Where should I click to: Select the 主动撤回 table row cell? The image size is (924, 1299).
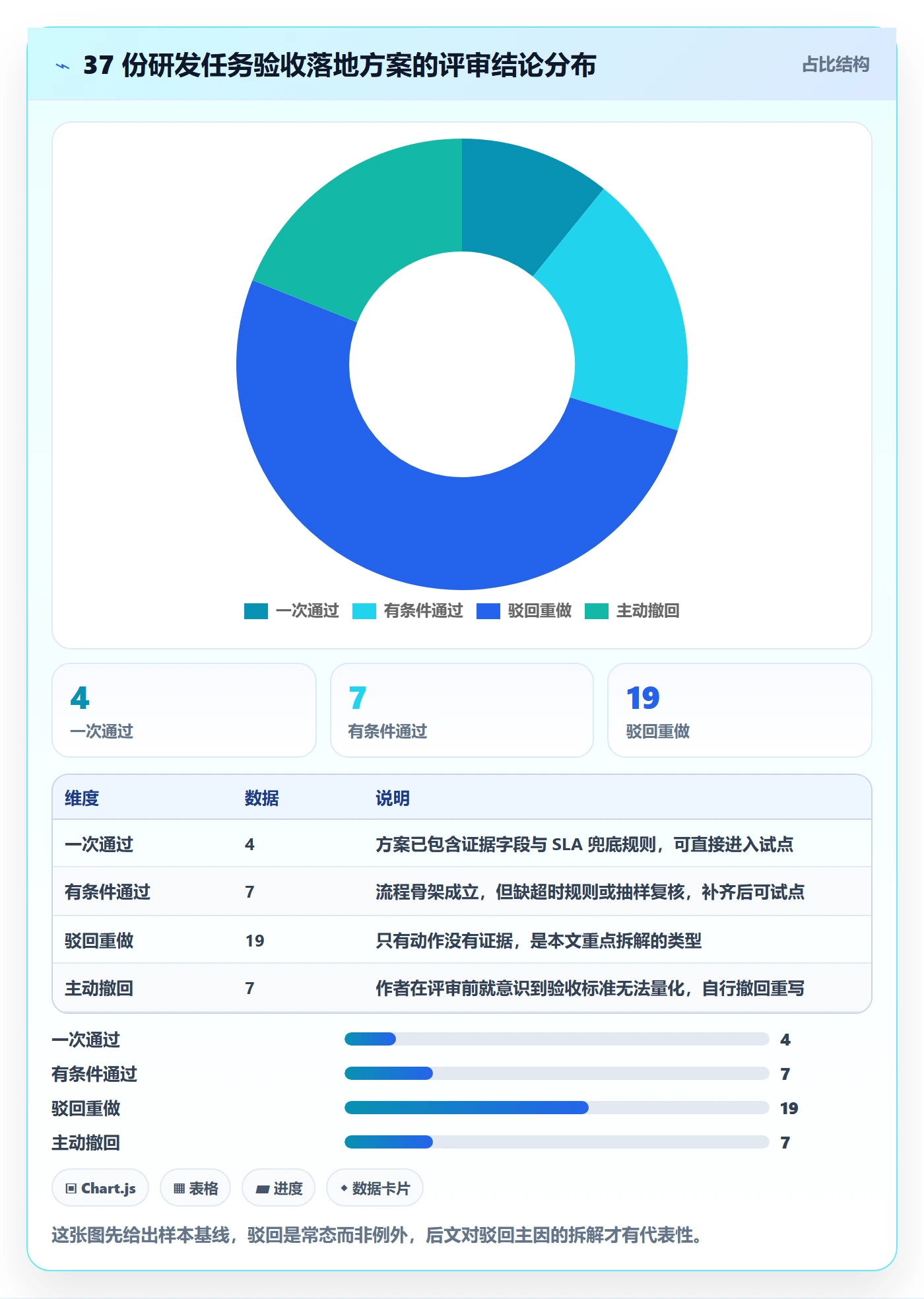point(99,988)
